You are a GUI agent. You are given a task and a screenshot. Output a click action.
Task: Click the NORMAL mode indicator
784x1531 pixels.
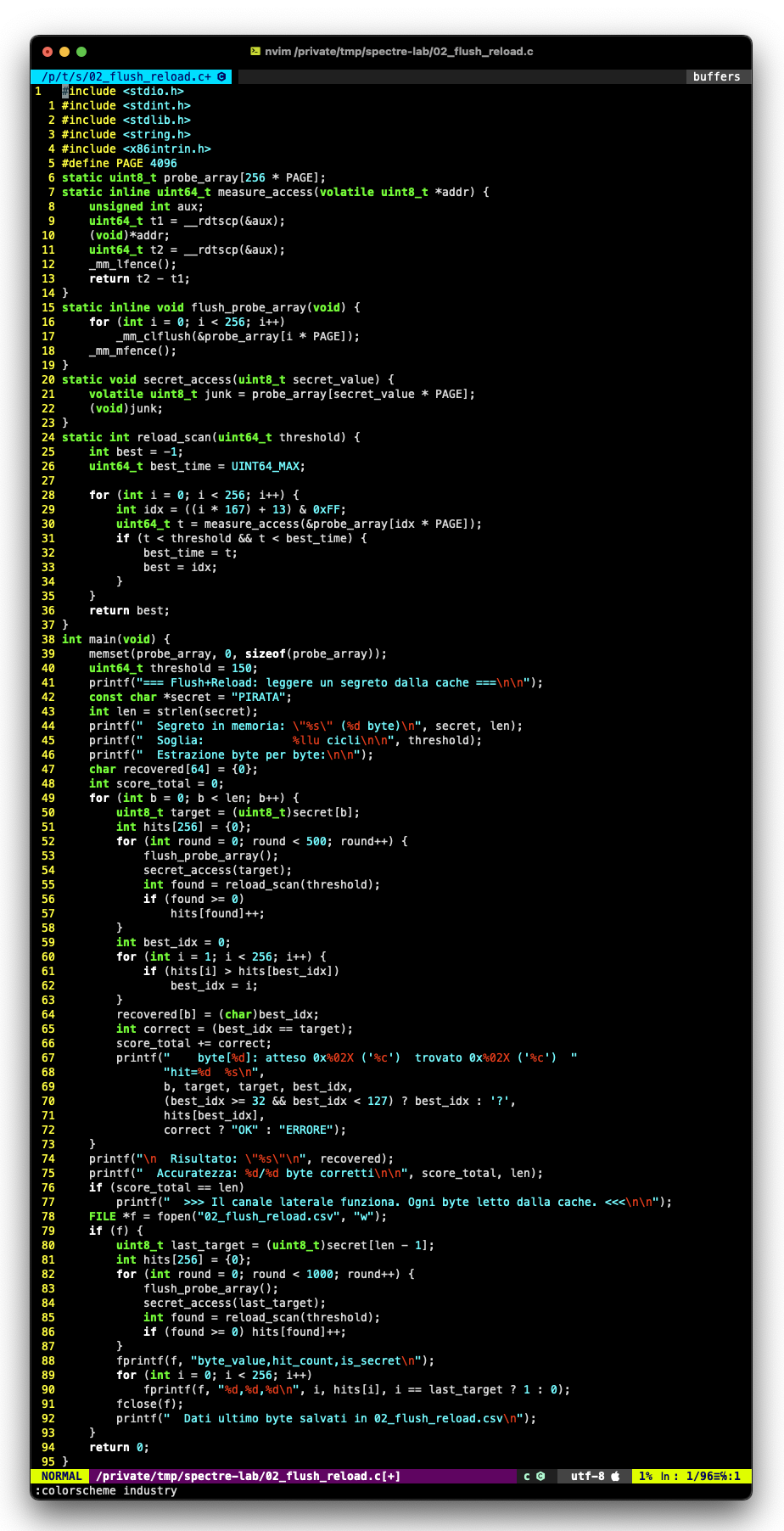click(x=61, y=1476)
